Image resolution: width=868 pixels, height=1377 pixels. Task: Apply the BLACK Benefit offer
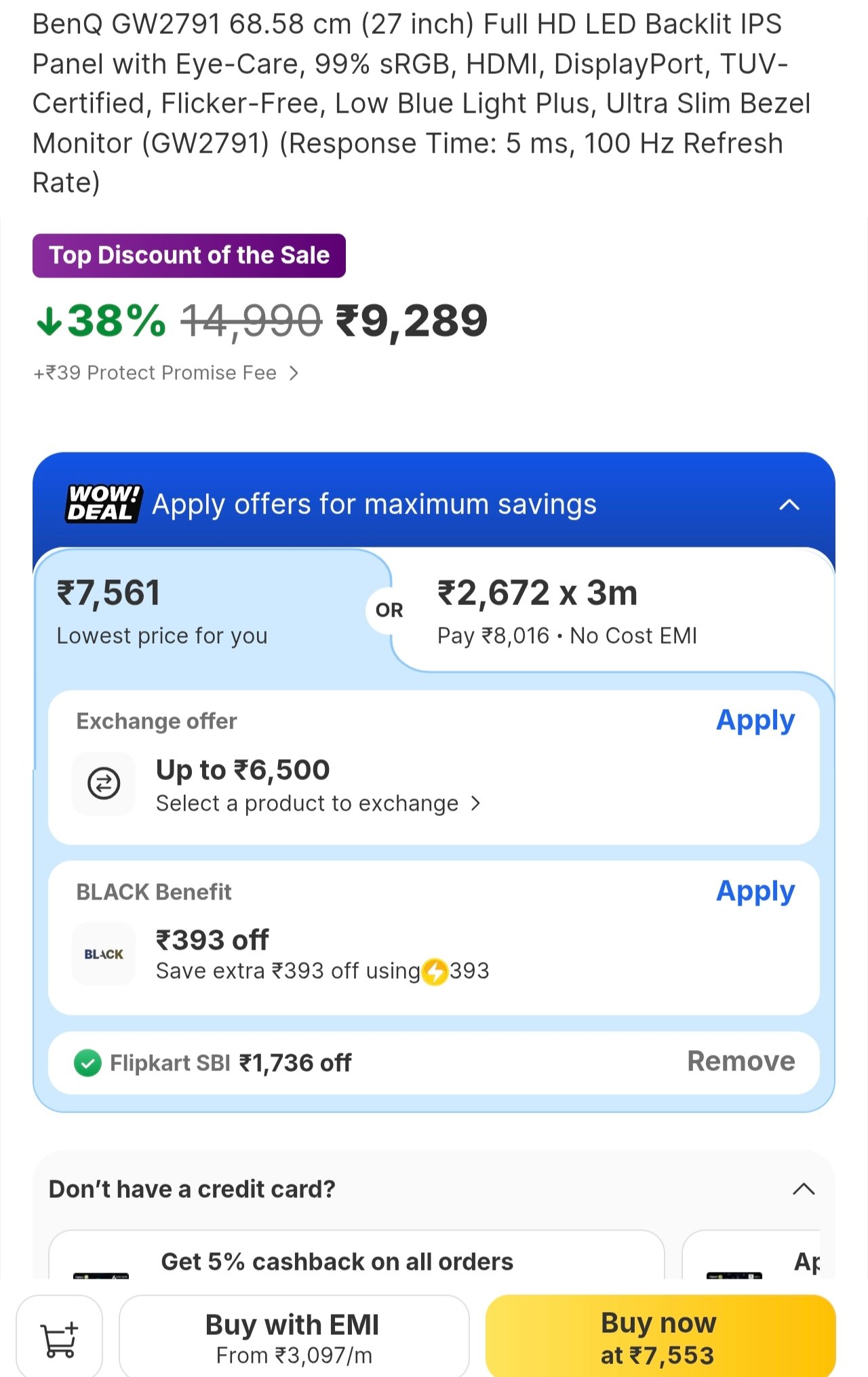(x=755, y=891)
